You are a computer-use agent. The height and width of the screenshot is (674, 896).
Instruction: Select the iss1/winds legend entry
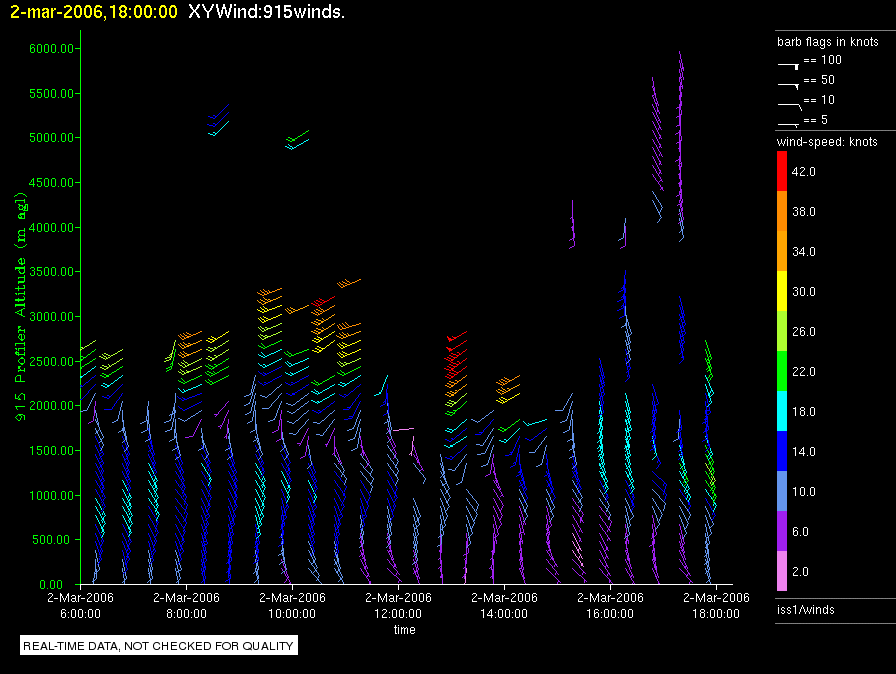click(806, 609)
